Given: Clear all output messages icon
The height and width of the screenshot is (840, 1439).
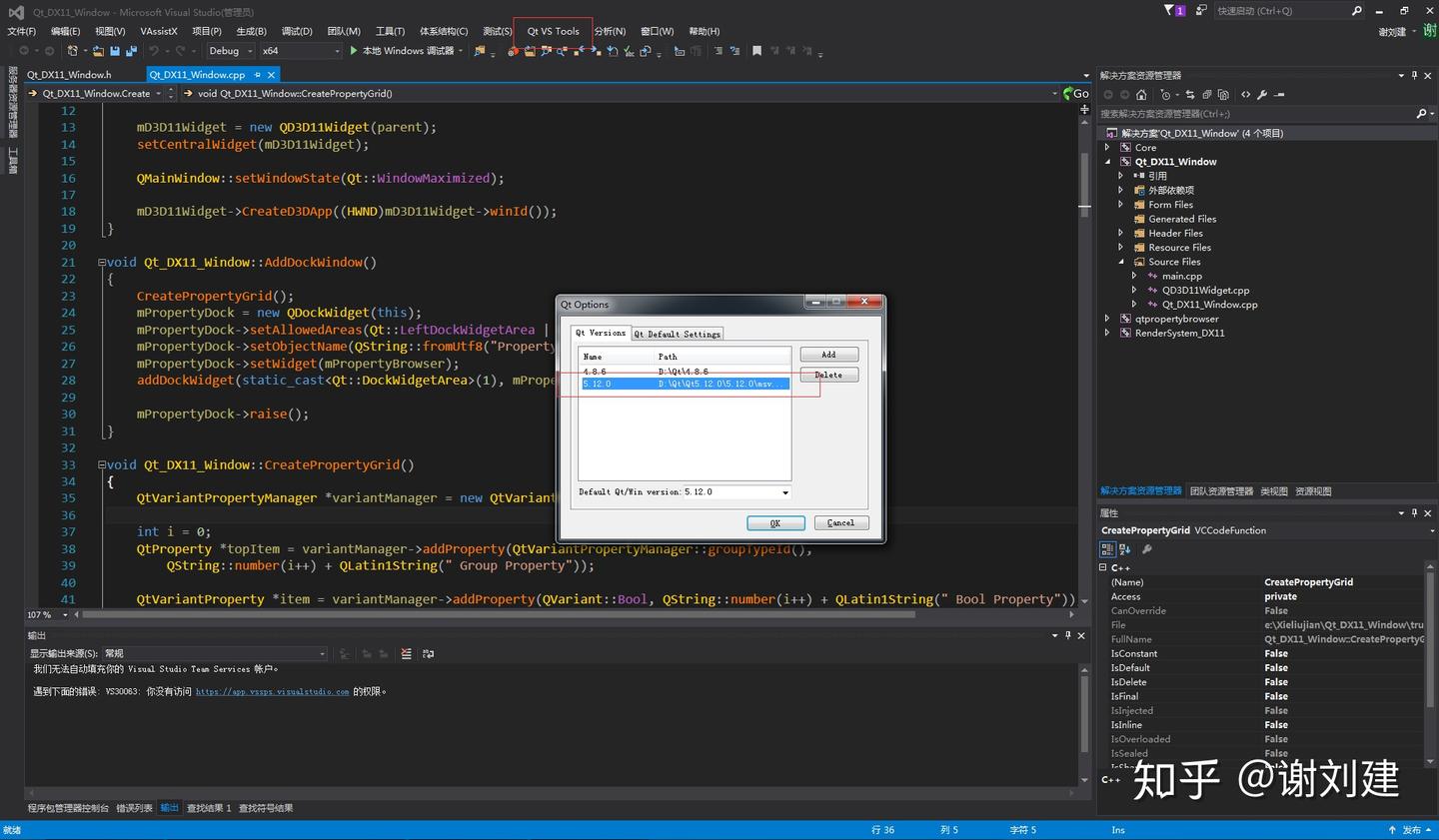Looking at the screenshot, I should click(x=406, y=653).
